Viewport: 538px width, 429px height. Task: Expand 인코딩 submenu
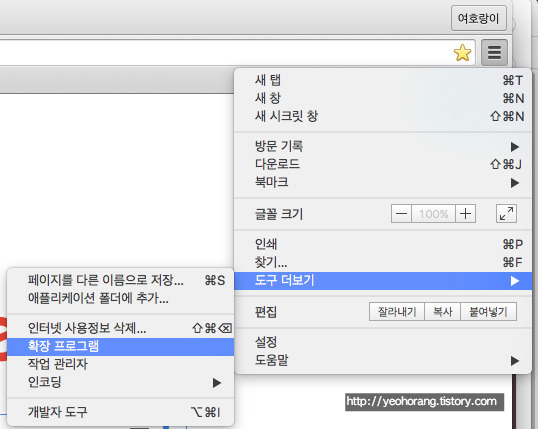120,382
